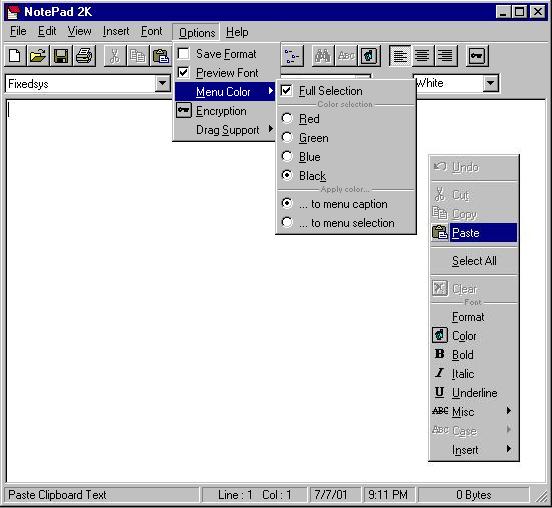Click the NotePad 2K title bar icon
Screen dimensions: 552x508
14,12
